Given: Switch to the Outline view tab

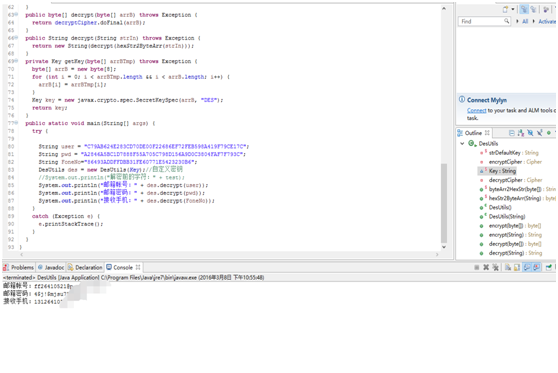Looking at the screenshot, I should [473, 133].
